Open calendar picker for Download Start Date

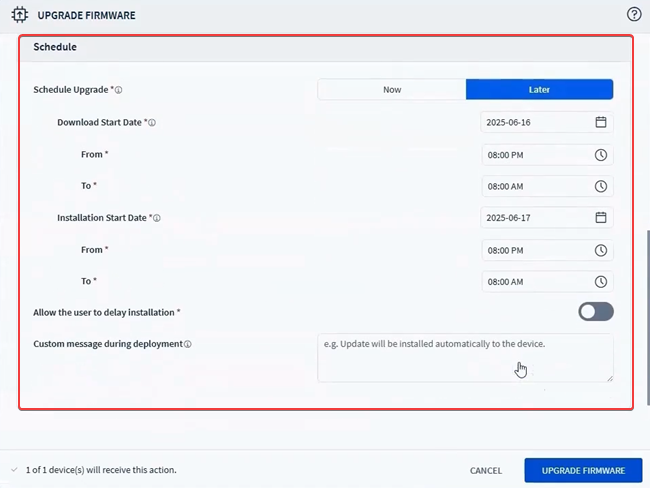click(x=601, y=123)
